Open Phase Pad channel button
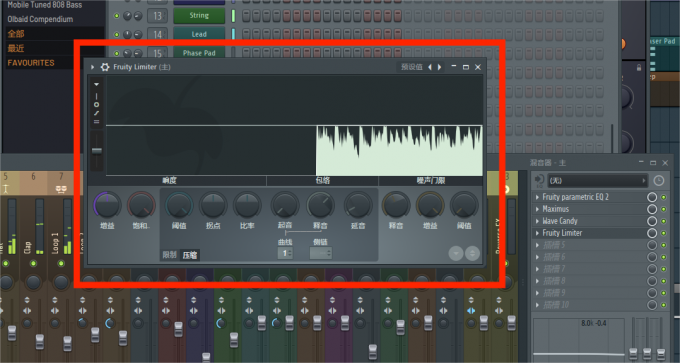Screen dimensions: 680x363 [199, 53]
